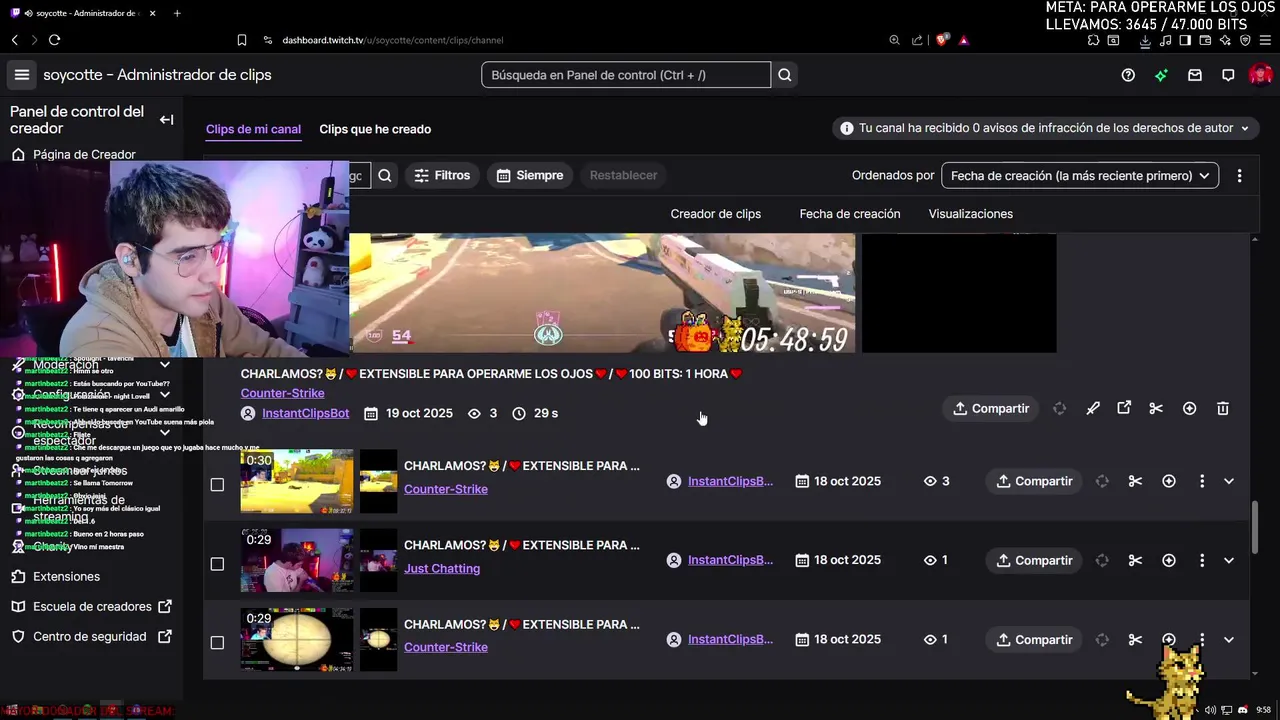1280x720 pixels.
Task: Open Extensiones in the sidebar
Action: (x=66, y=576)
